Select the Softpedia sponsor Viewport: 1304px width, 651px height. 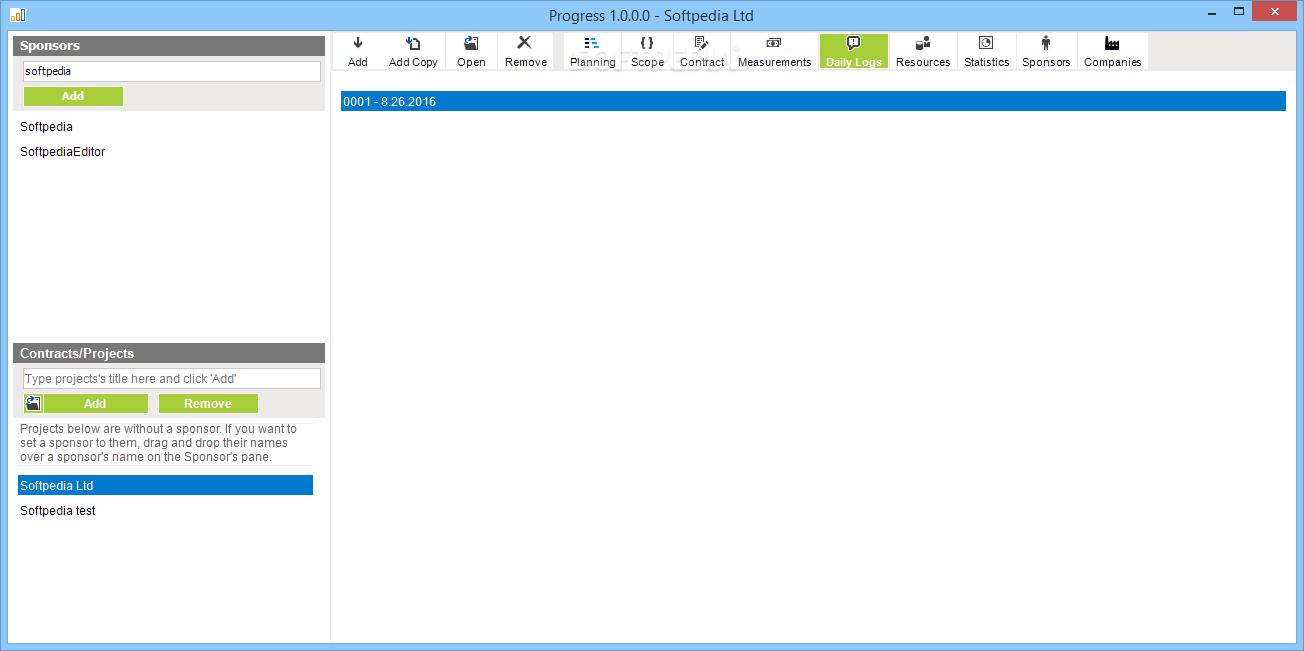[x=166, y=127]
